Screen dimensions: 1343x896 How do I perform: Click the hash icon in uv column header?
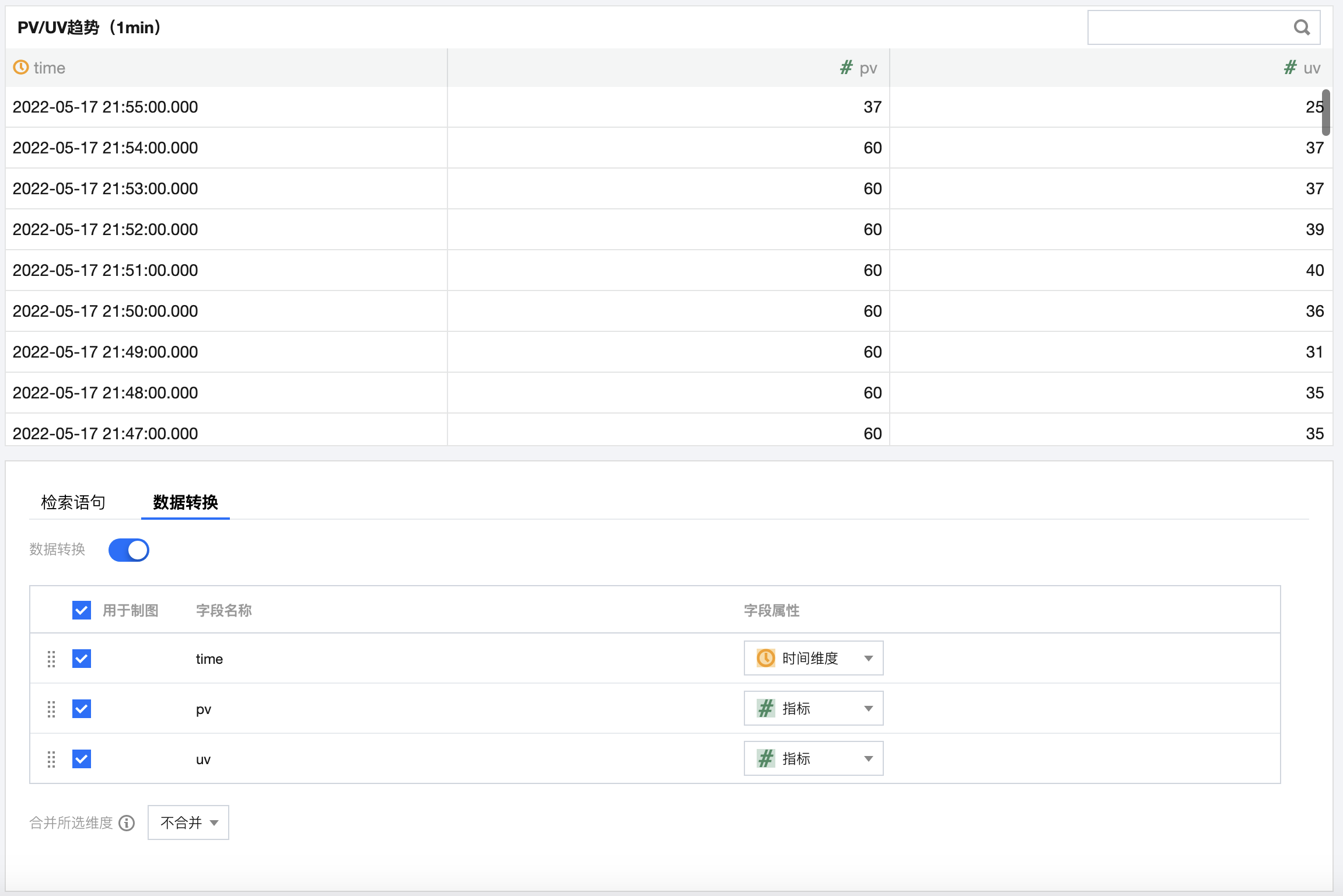(1290, 68)
